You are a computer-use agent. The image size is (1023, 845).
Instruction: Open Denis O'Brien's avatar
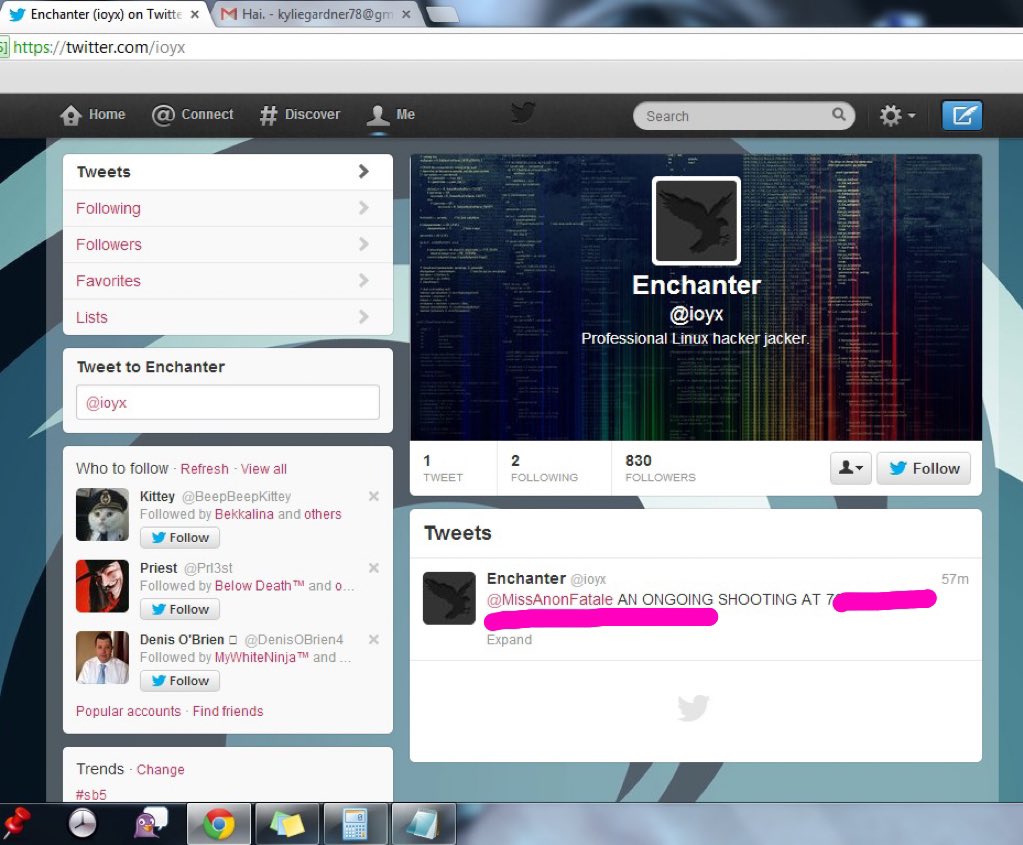[102, 658]
